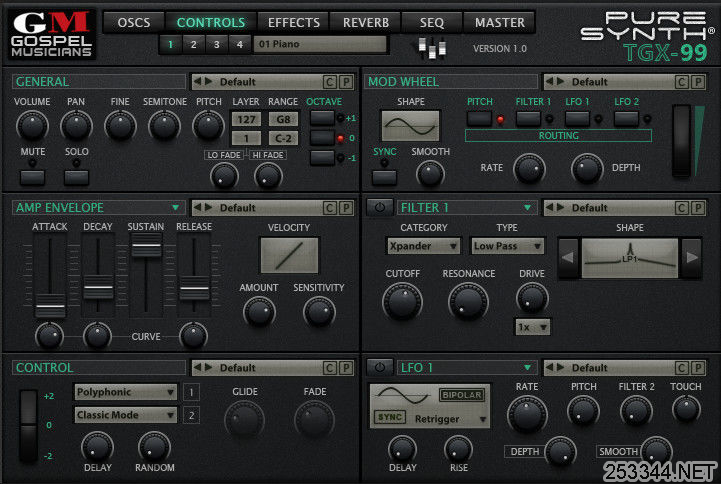Image resolution: width=721 pixels, height=484 pixels.
Task: Open the Retrigger mode dropdown
Action: tap(451, 419)
